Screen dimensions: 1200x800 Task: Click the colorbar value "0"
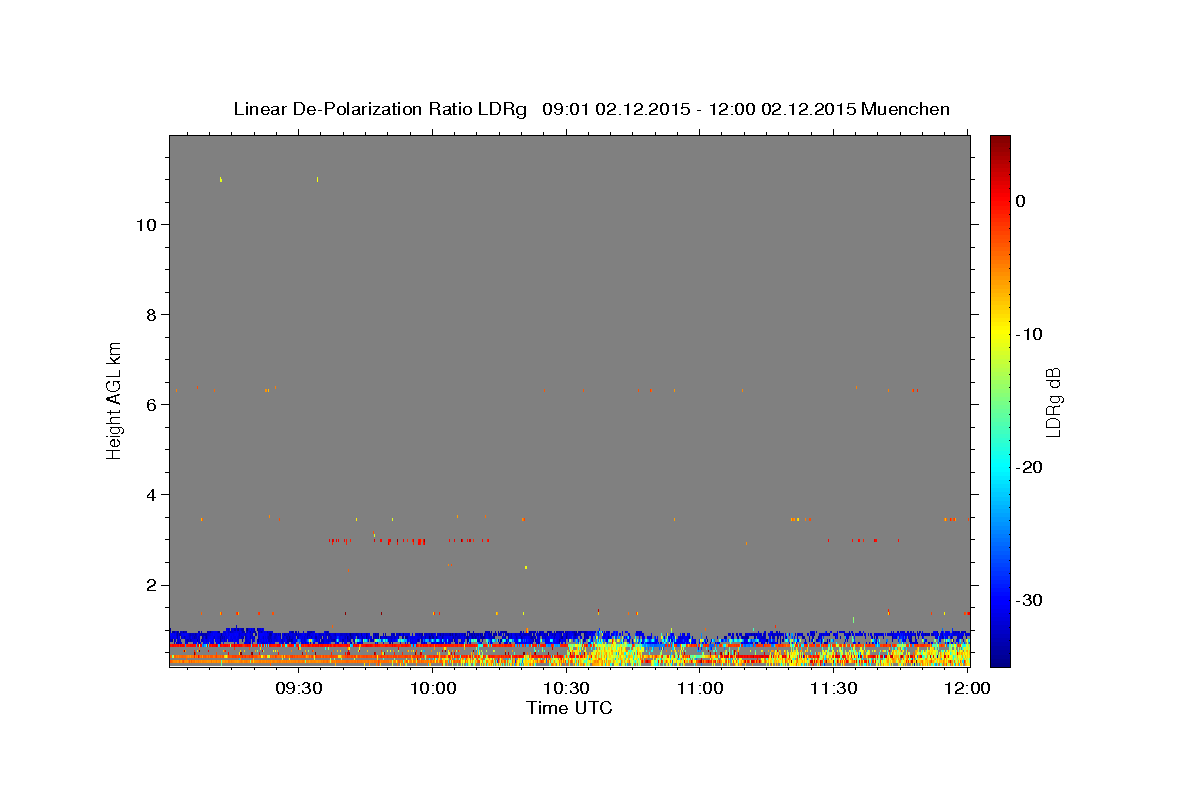tap(1020, 201)
